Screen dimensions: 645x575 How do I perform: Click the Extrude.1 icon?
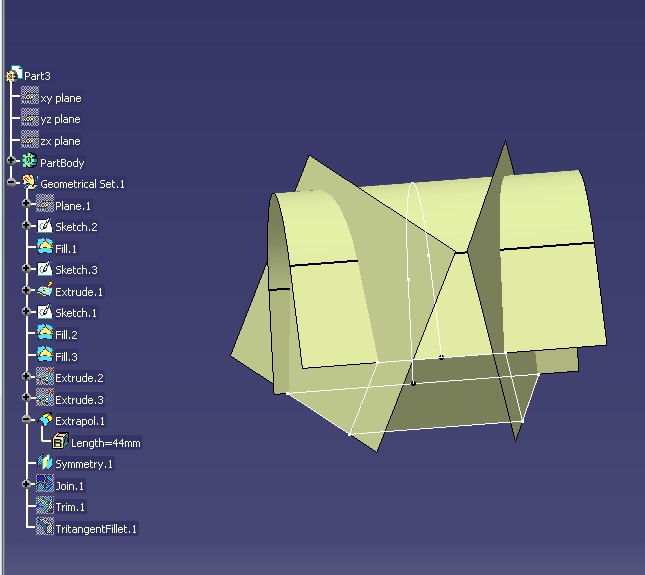pos(45,290)
